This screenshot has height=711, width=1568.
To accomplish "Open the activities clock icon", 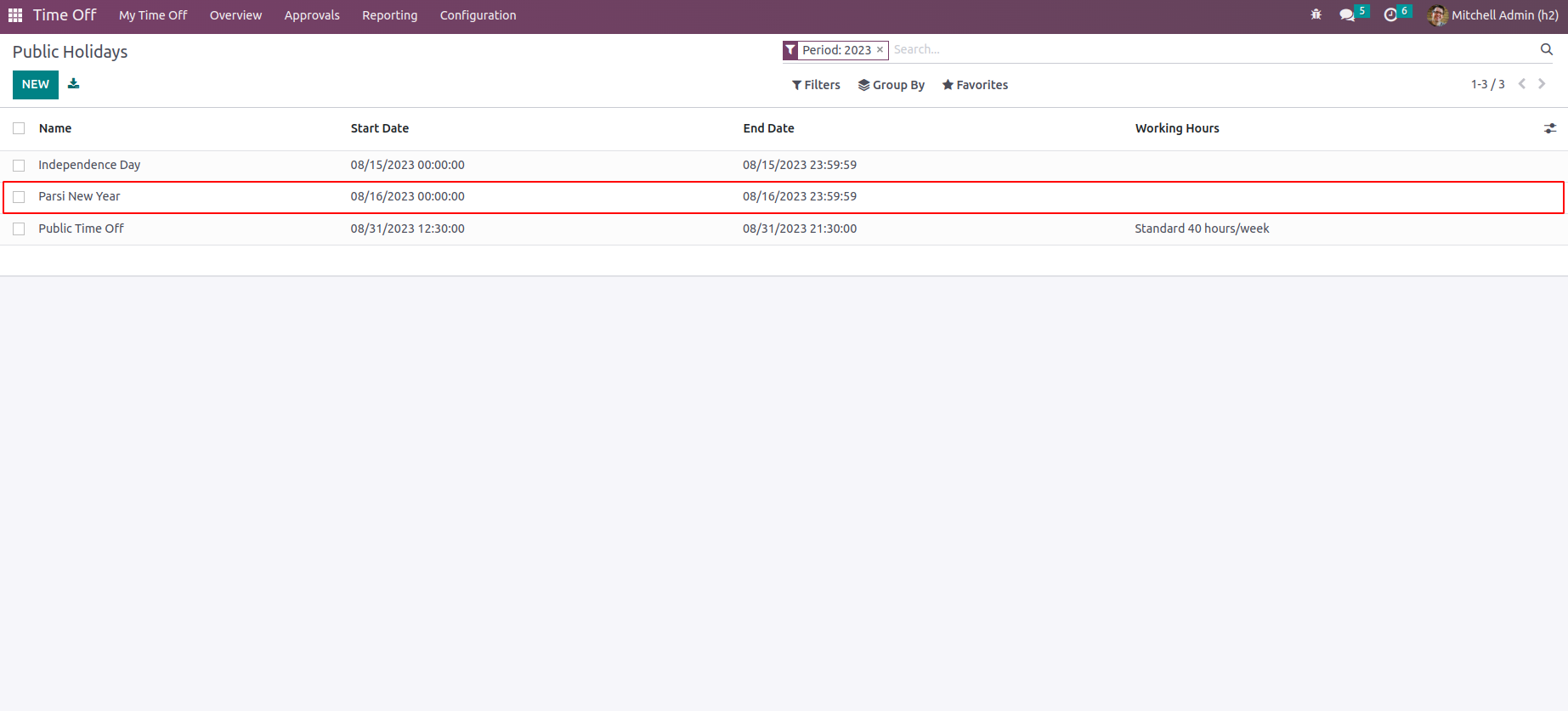I will [1391, 15].
